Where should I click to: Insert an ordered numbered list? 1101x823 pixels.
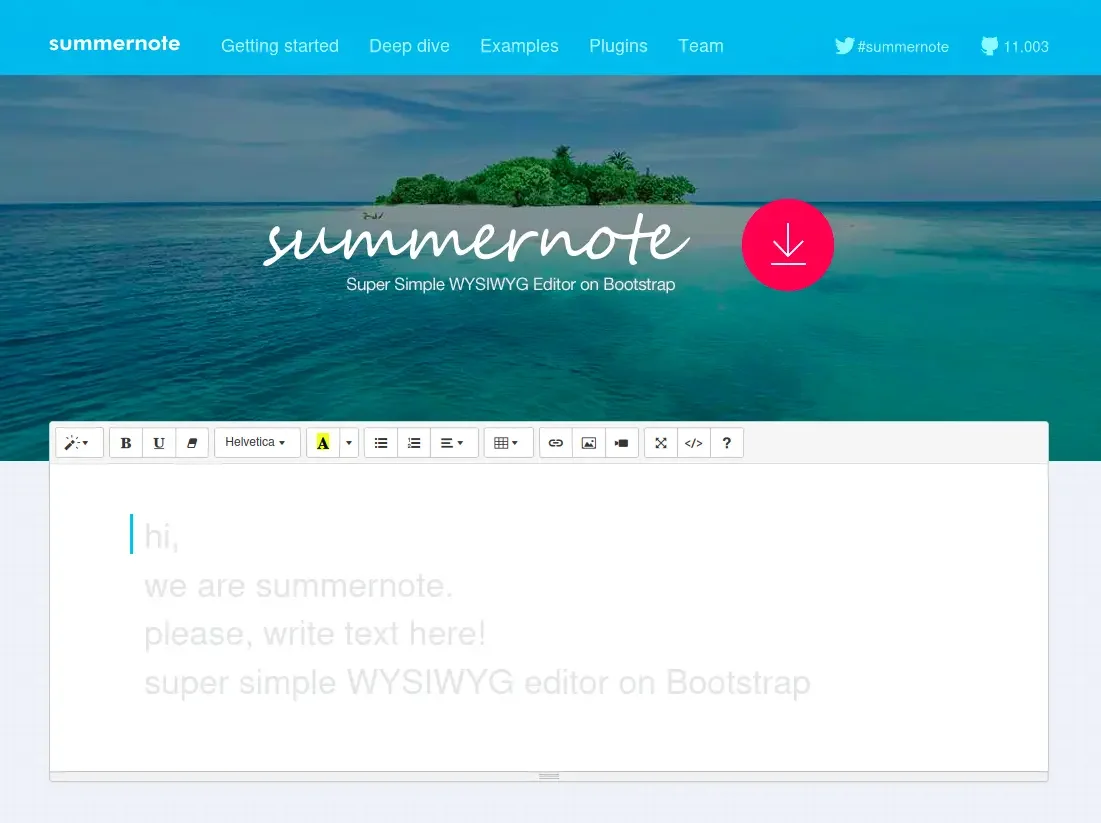[x=414, y=443]
